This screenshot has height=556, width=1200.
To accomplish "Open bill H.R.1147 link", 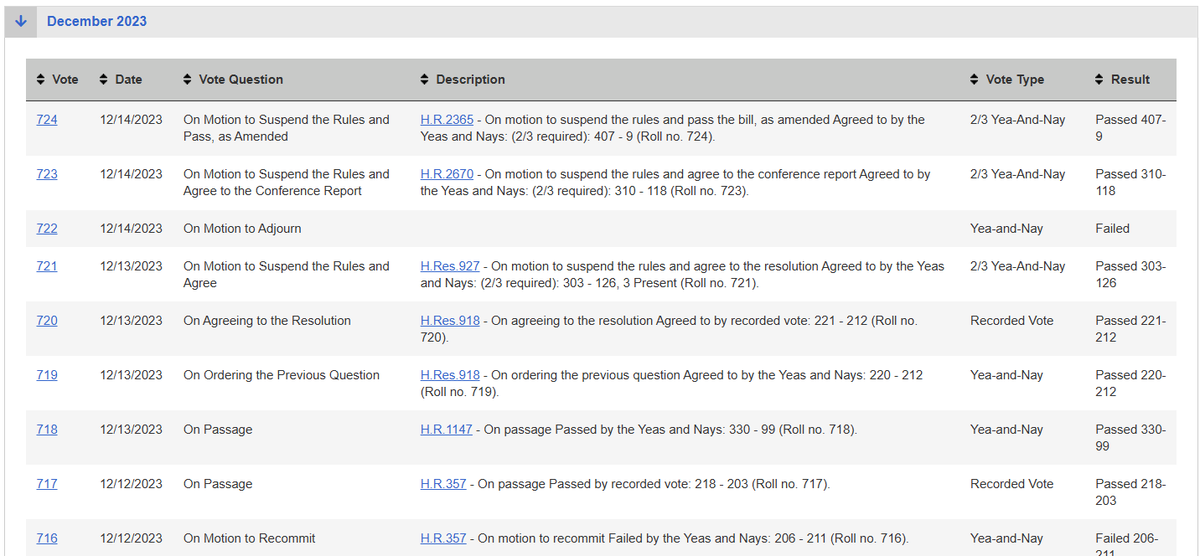I will click(447, 429).
